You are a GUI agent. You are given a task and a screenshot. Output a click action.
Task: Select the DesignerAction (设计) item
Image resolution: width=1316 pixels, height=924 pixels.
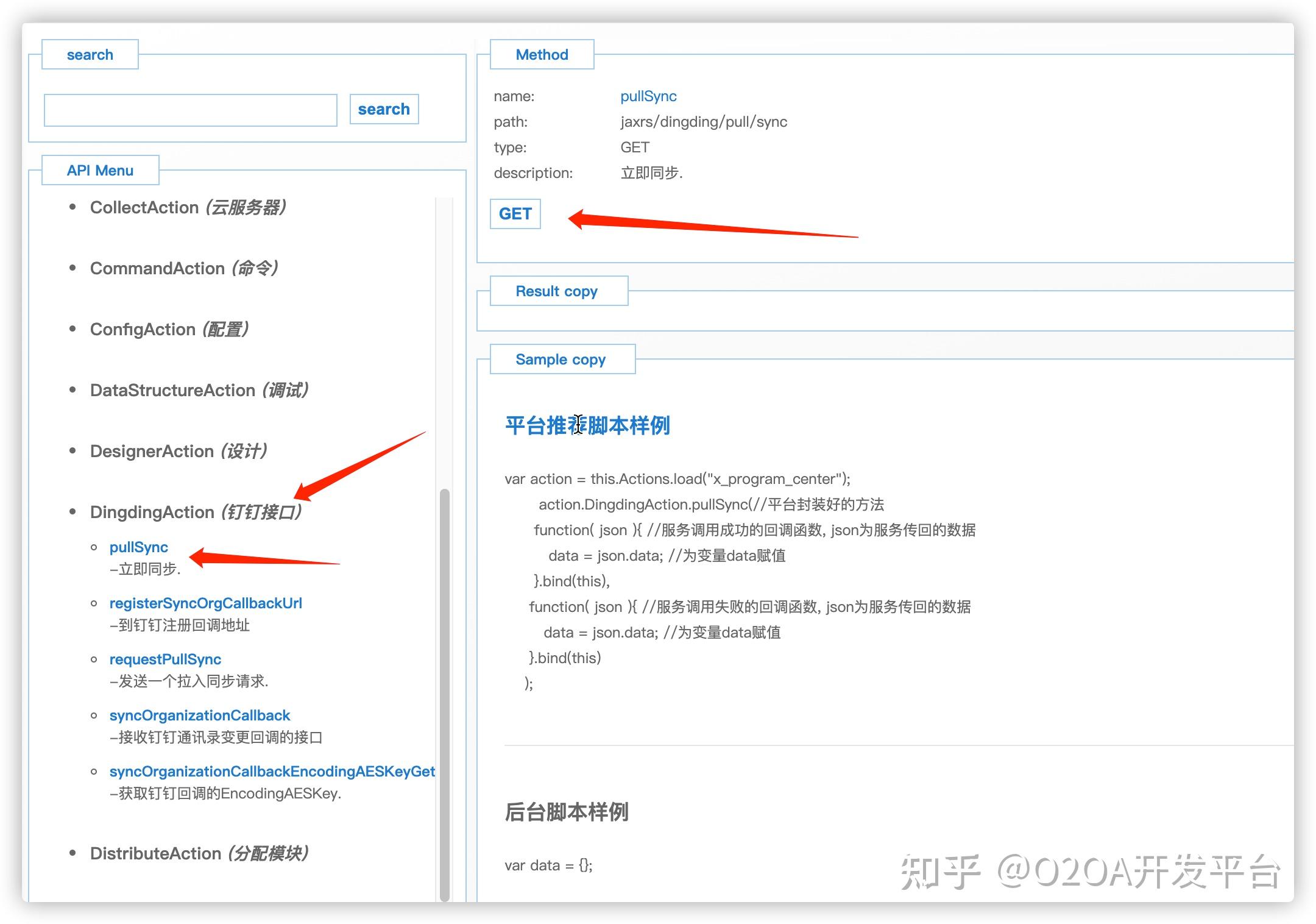point(179,451)
